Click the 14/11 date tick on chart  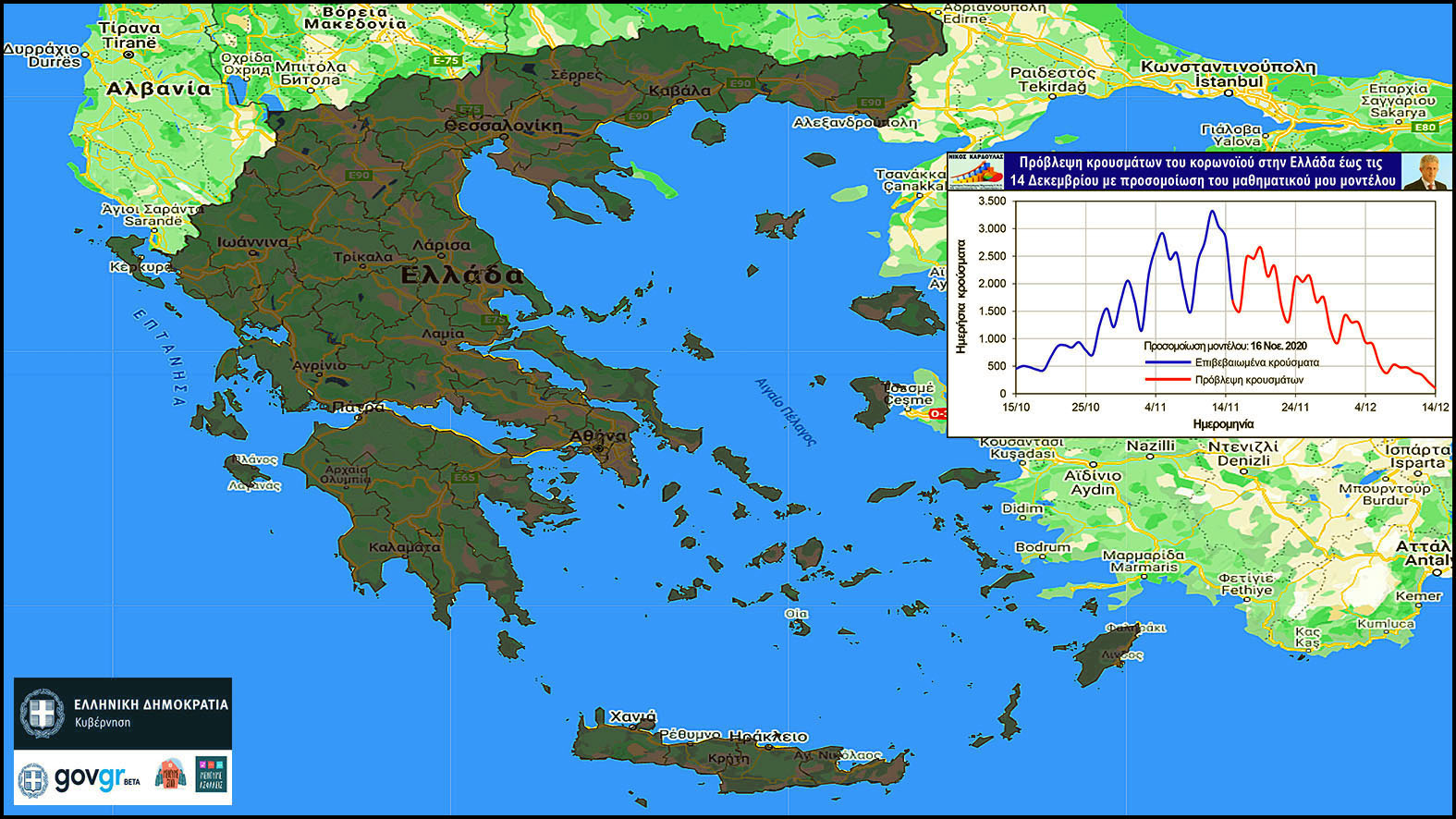point(1226,407)
